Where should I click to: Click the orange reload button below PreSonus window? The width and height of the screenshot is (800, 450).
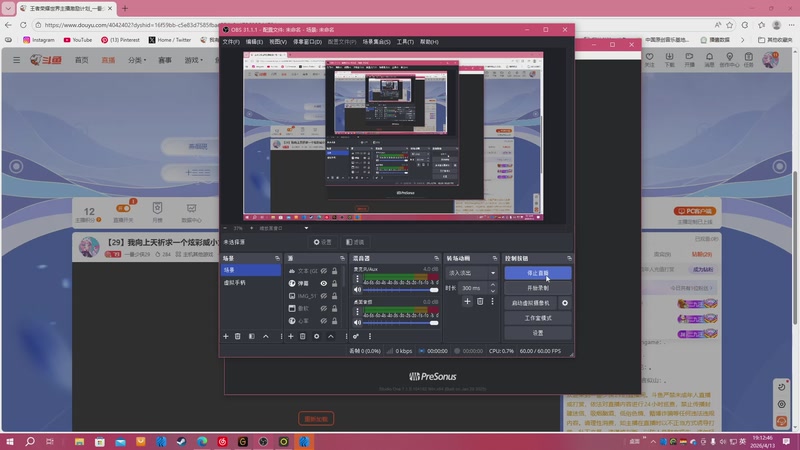[x=316, y=419]
